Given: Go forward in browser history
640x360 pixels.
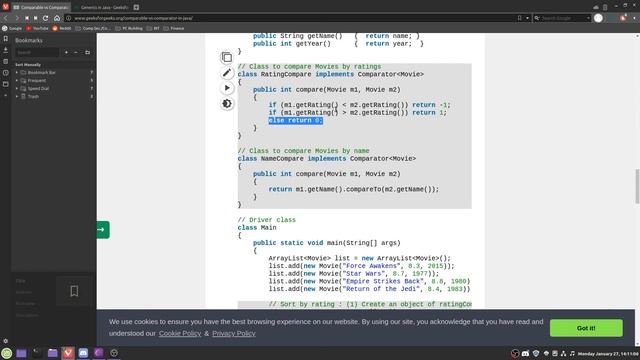Looking at the screenshot, I should click(16, 18).
